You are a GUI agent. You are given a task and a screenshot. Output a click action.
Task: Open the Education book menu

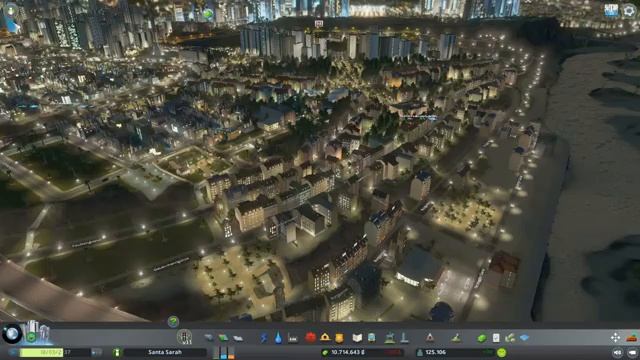[x=357, y=338]
